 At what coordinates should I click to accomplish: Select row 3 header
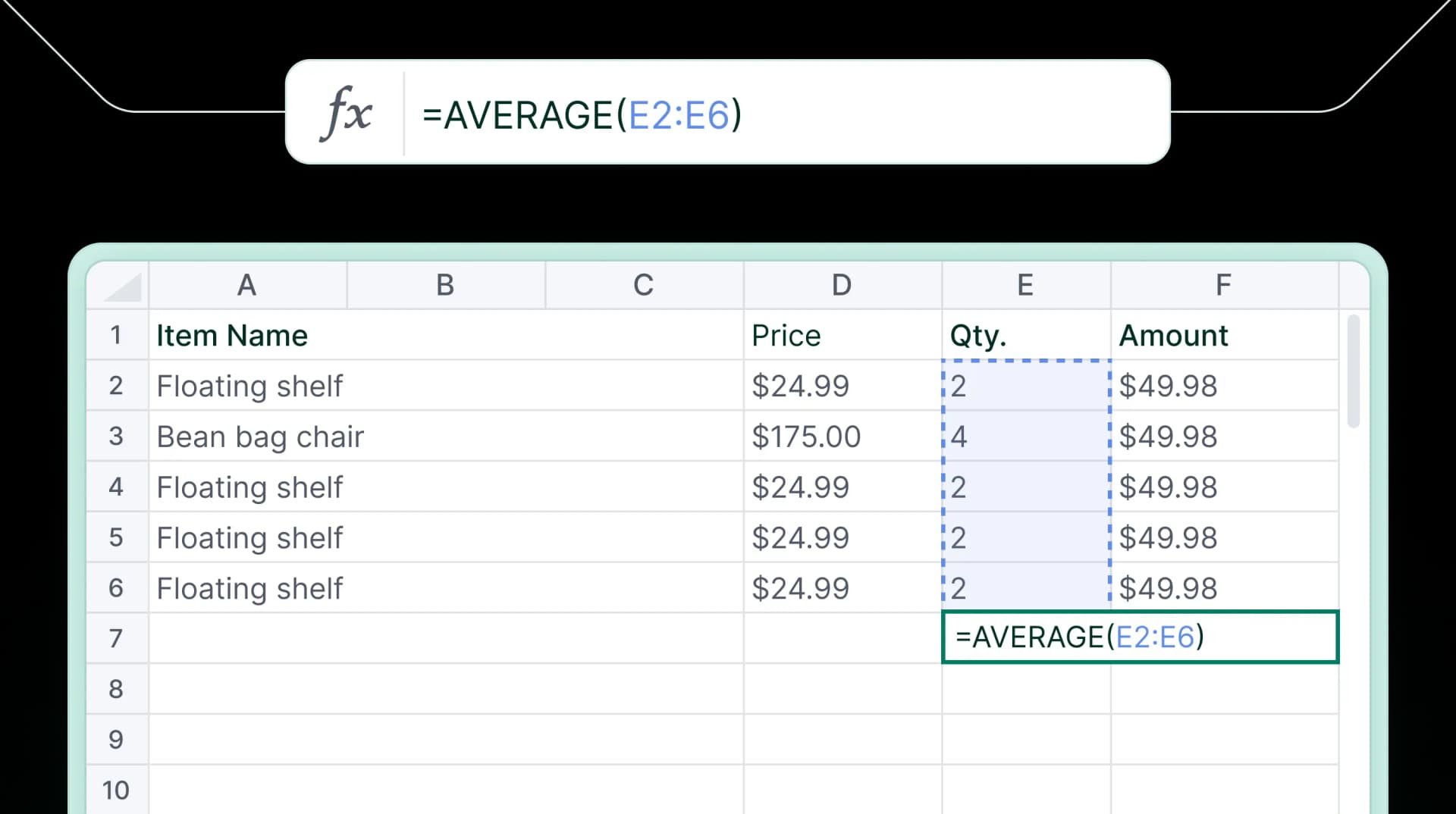pos(117,436)
